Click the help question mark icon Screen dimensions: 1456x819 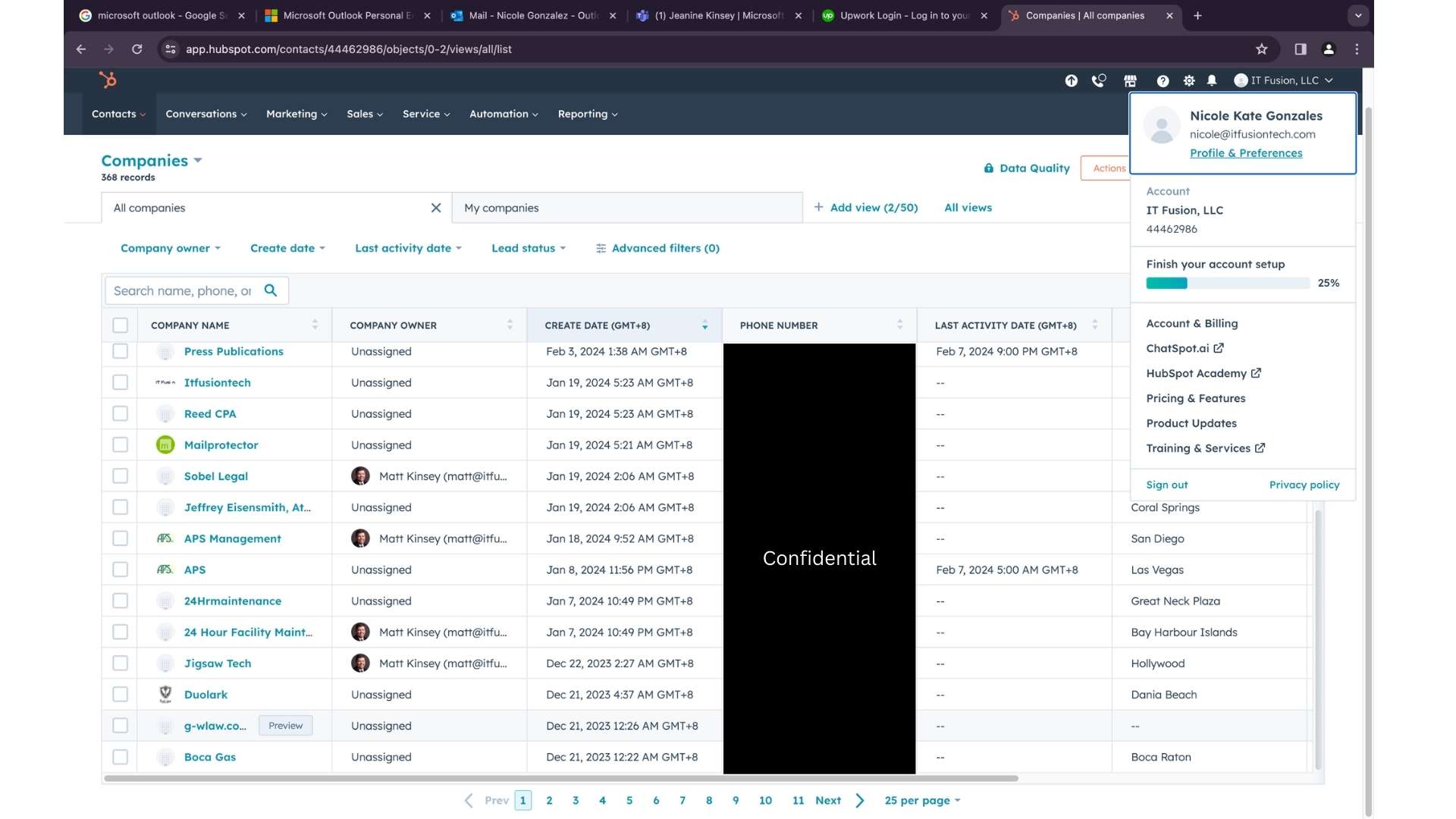coord(1163,80)
